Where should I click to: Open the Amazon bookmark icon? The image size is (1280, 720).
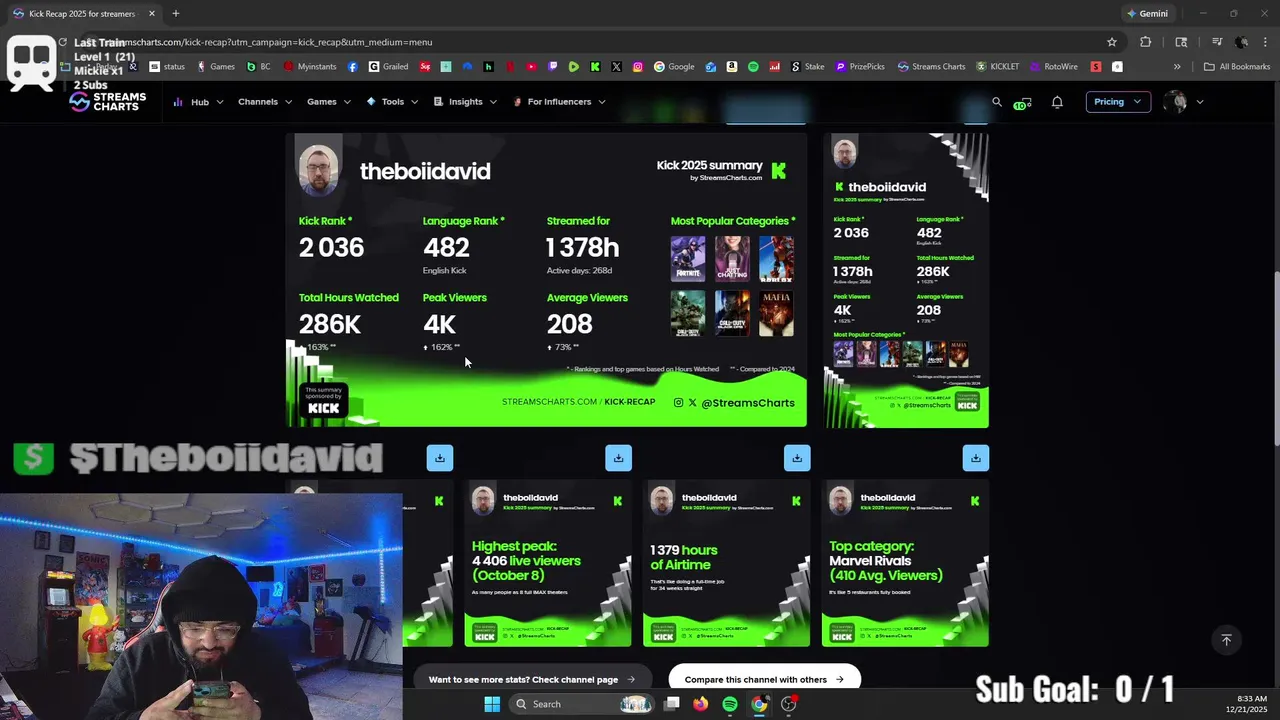point(732,67)
